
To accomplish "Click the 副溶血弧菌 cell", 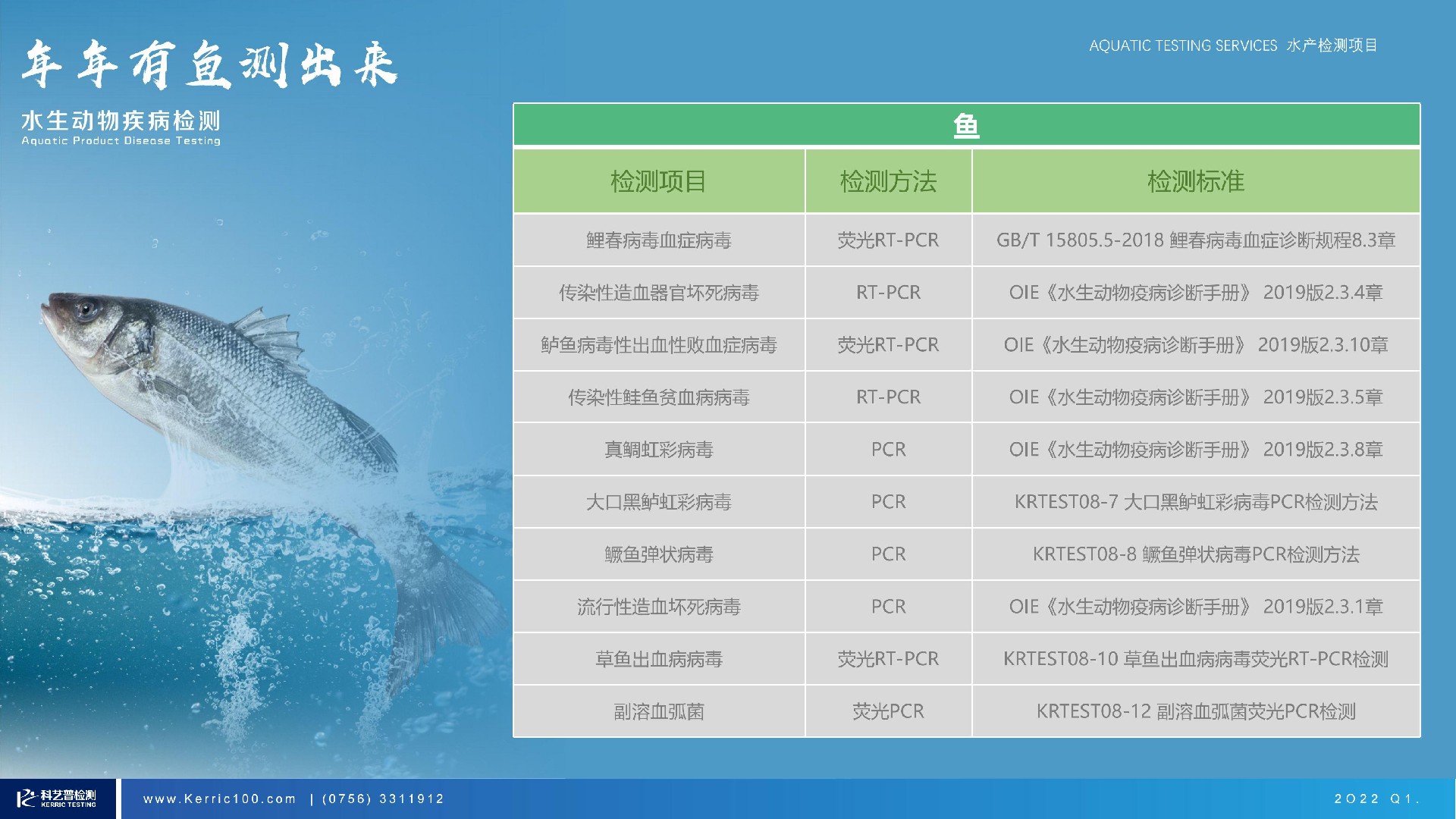I will point(659,711).
